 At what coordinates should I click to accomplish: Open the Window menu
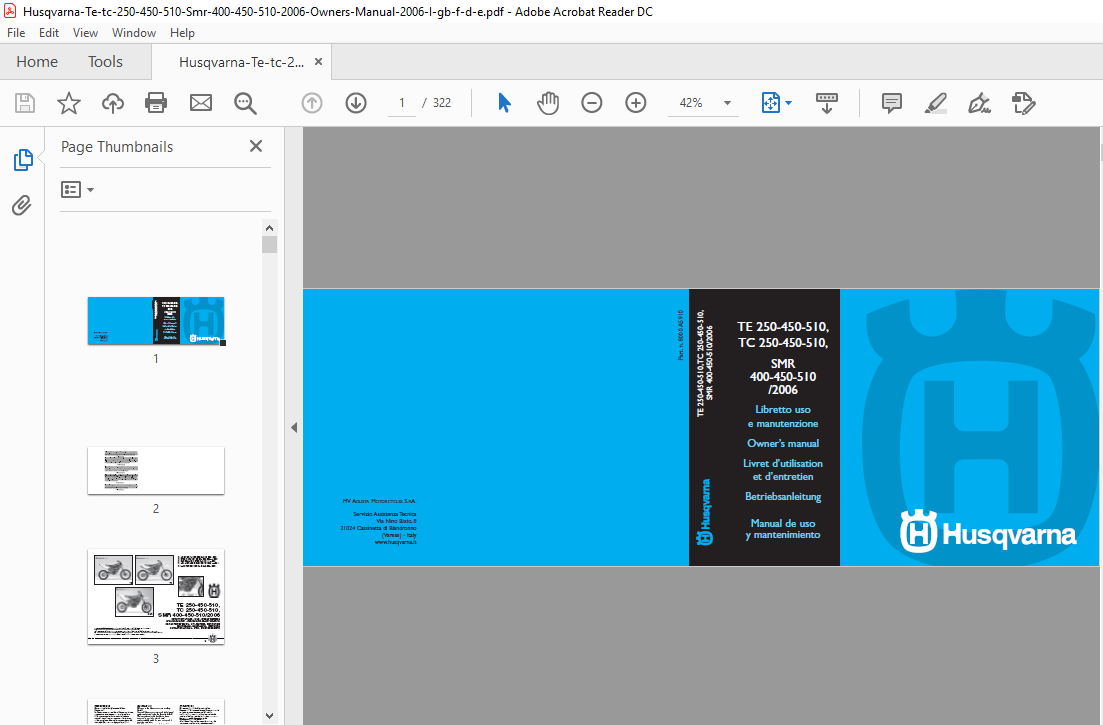click(x=134, y=33)
